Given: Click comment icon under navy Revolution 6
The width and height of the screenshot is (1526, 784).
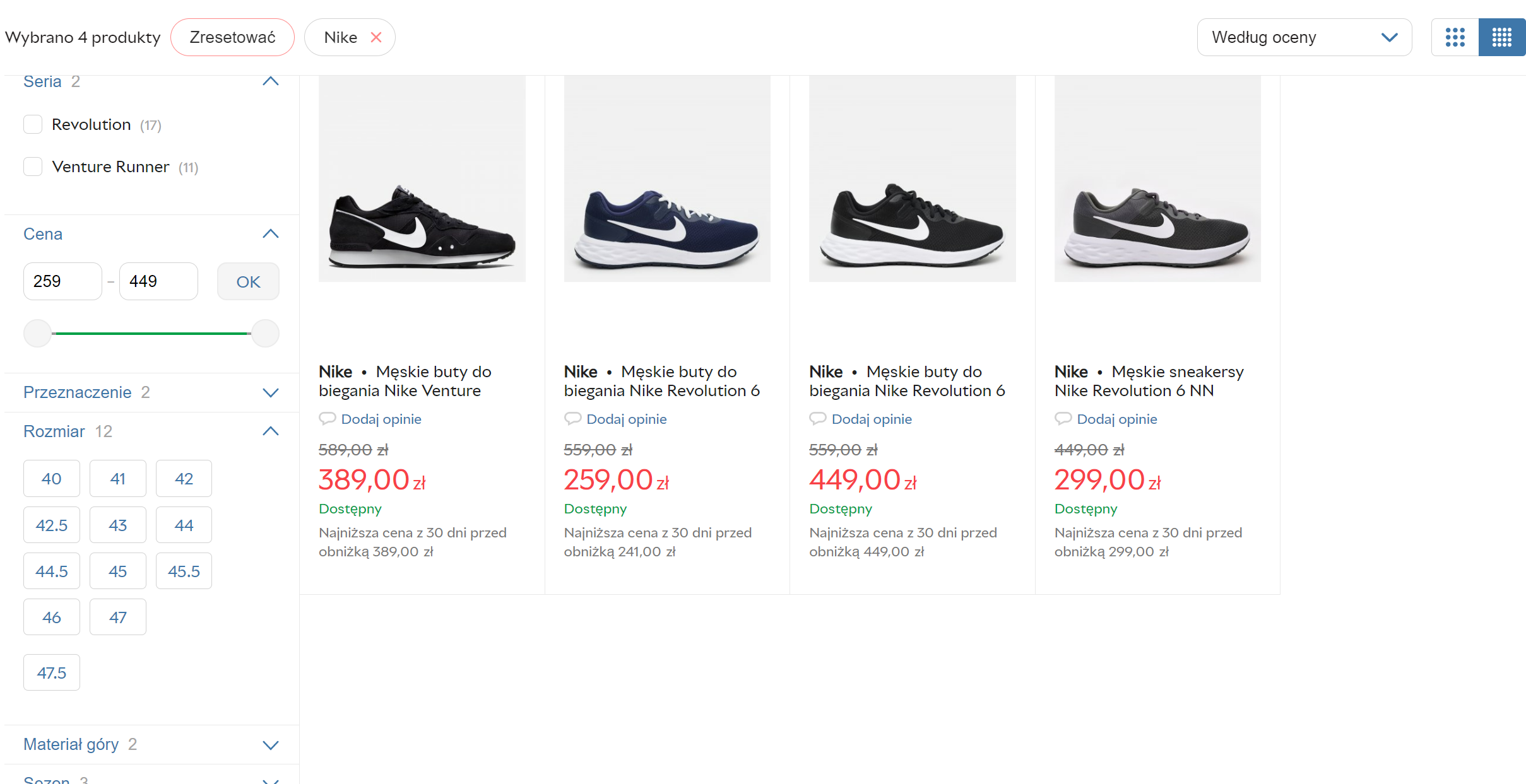Looking at the screenshot, I should tap(572, 418).
